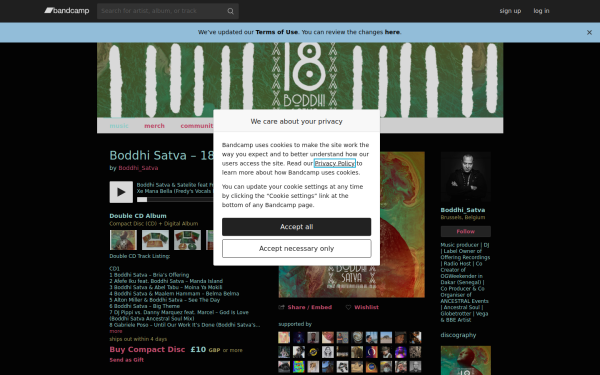The height and width of the screenshot is (375, 600).
Task: Open last supporter avatar in first row
Action: click(415, 338)
